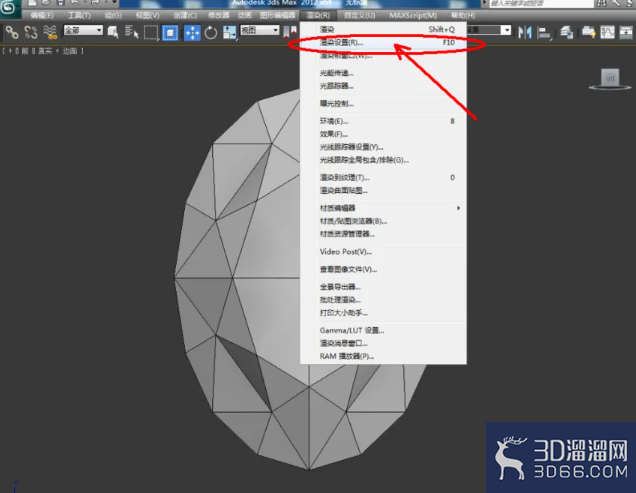The height and width of the screenshot is (493, 636).
Task: Open the 组(G) menu
Action: pyautogui.click(x=113, y=15)
